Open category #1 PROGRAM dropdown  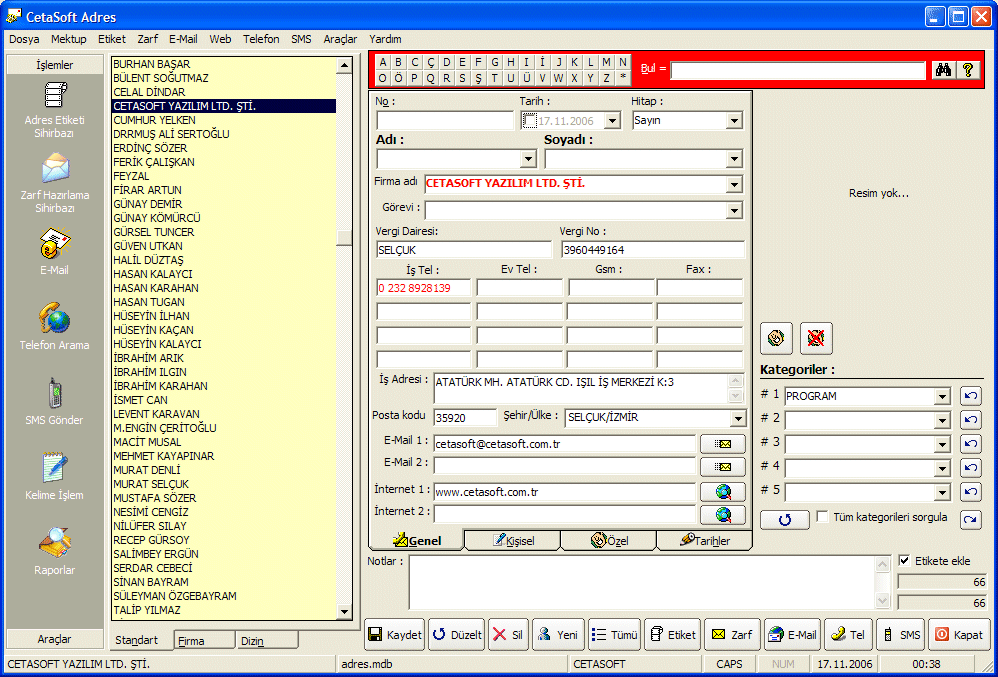[x=943, y=396]
